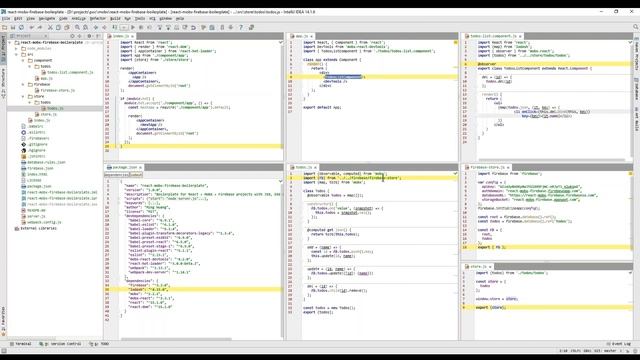
Task: Click the green Run icon in the toolbar
Action: [x=133, y=27]
